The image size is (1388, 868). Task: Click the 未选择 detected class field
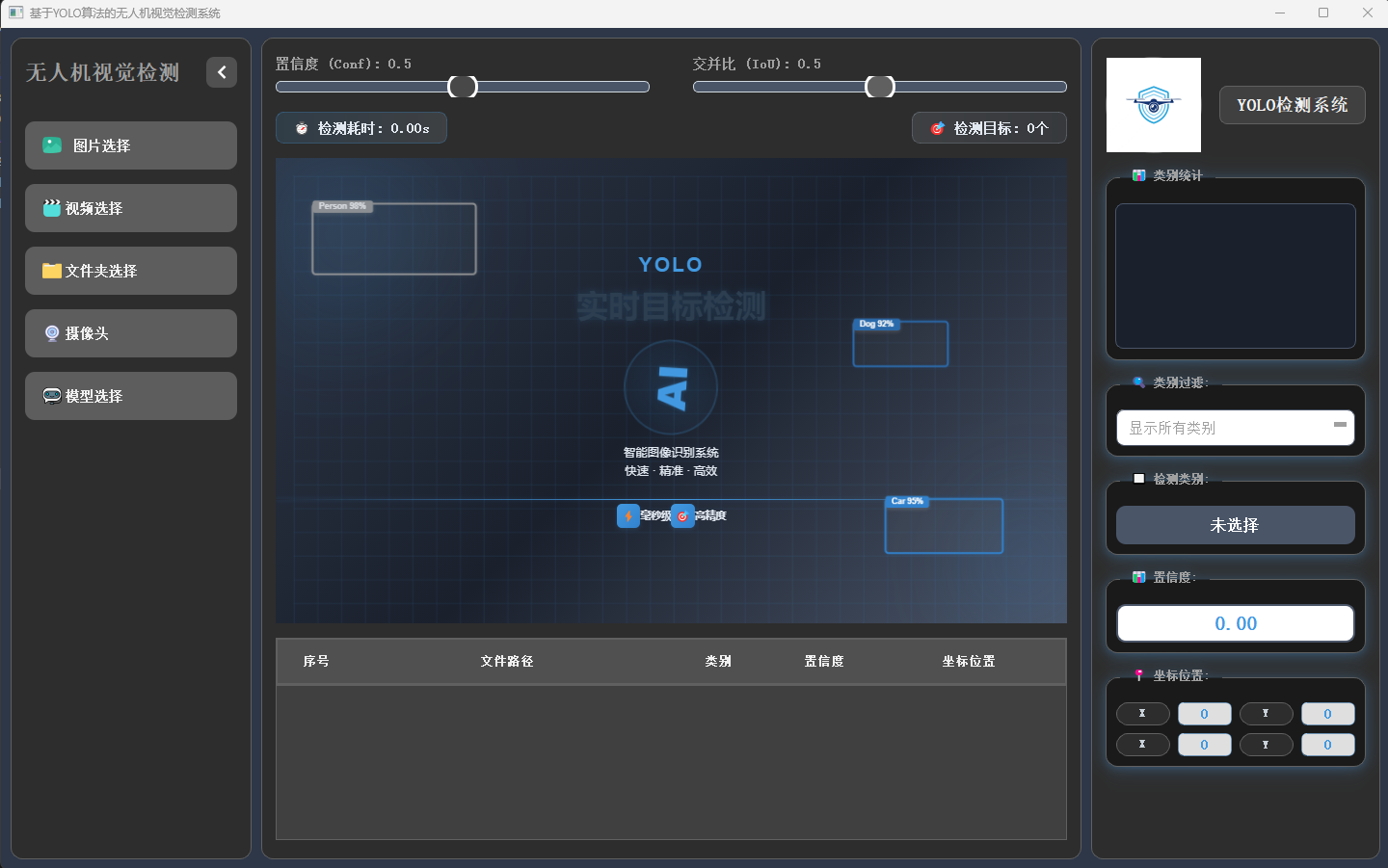tap(1236, 525)
